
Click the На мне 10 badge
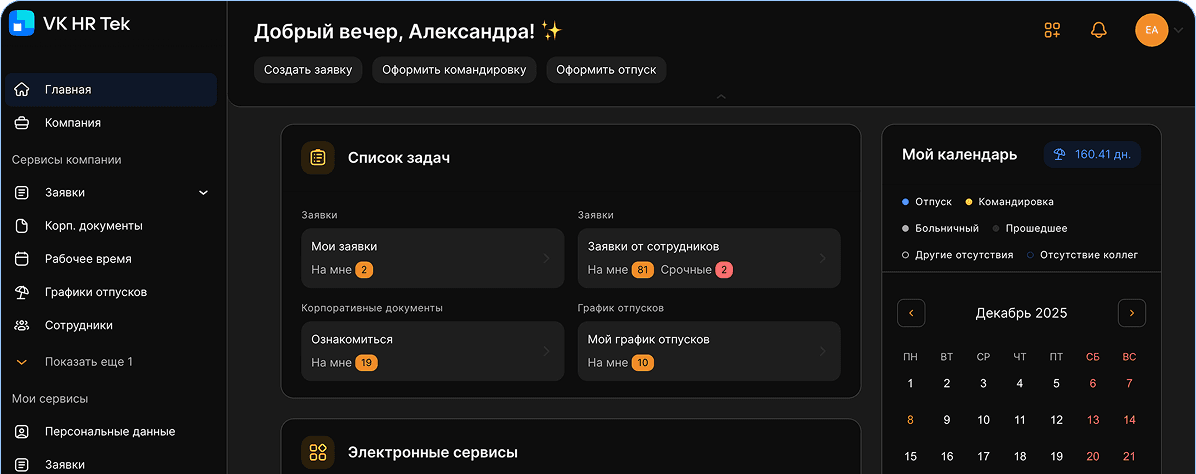click(643, 363)
